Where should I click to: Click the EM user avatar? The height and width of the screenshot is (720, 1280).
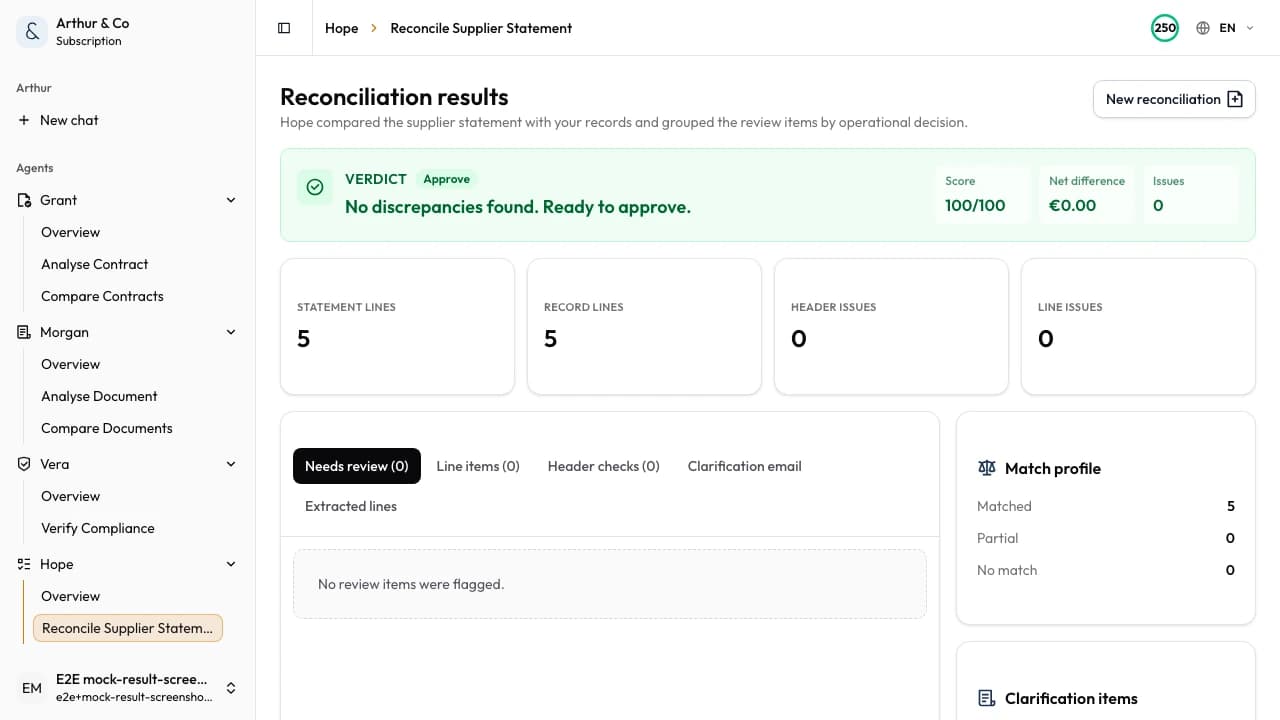(32, 688)
